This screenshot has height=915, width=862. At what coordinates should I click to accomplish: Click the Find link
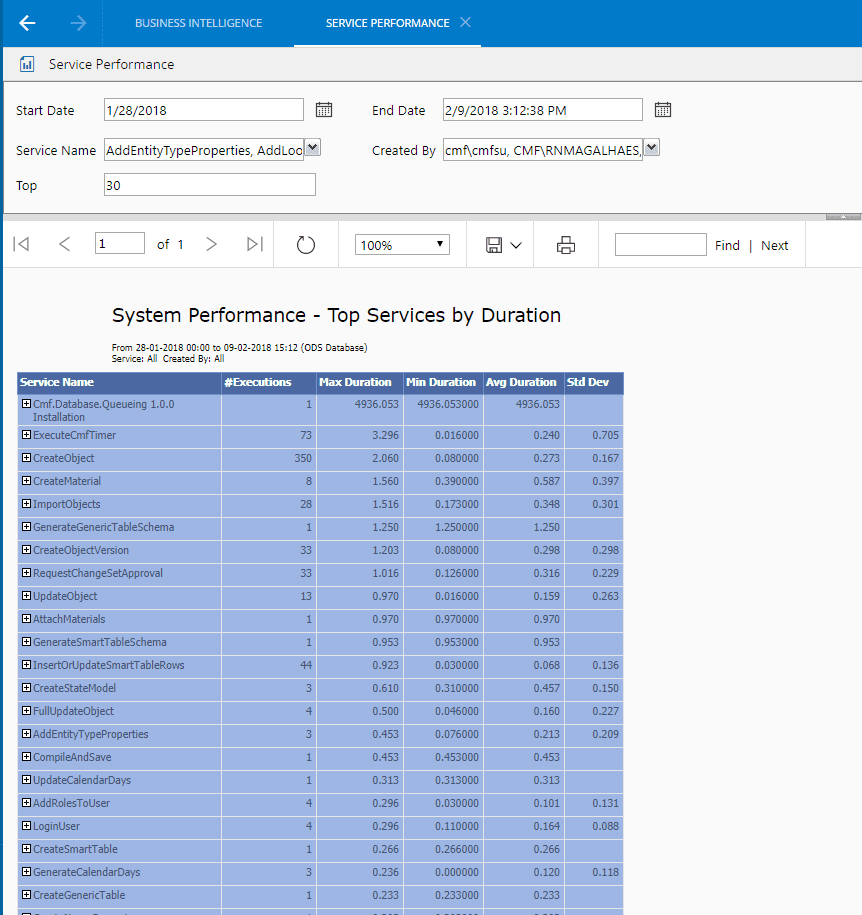click(727, 245)
